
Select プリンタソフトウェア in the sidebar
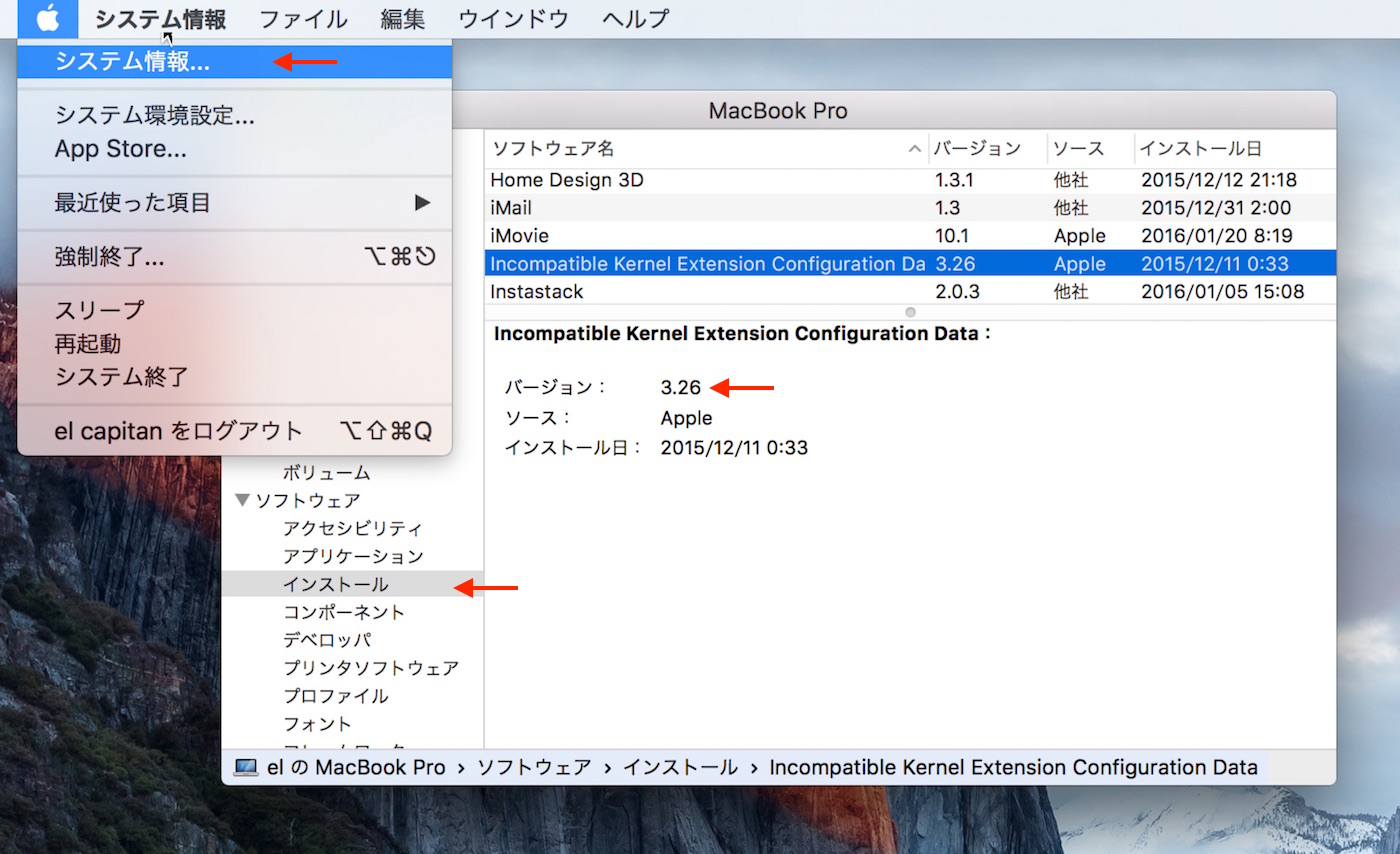371,668
